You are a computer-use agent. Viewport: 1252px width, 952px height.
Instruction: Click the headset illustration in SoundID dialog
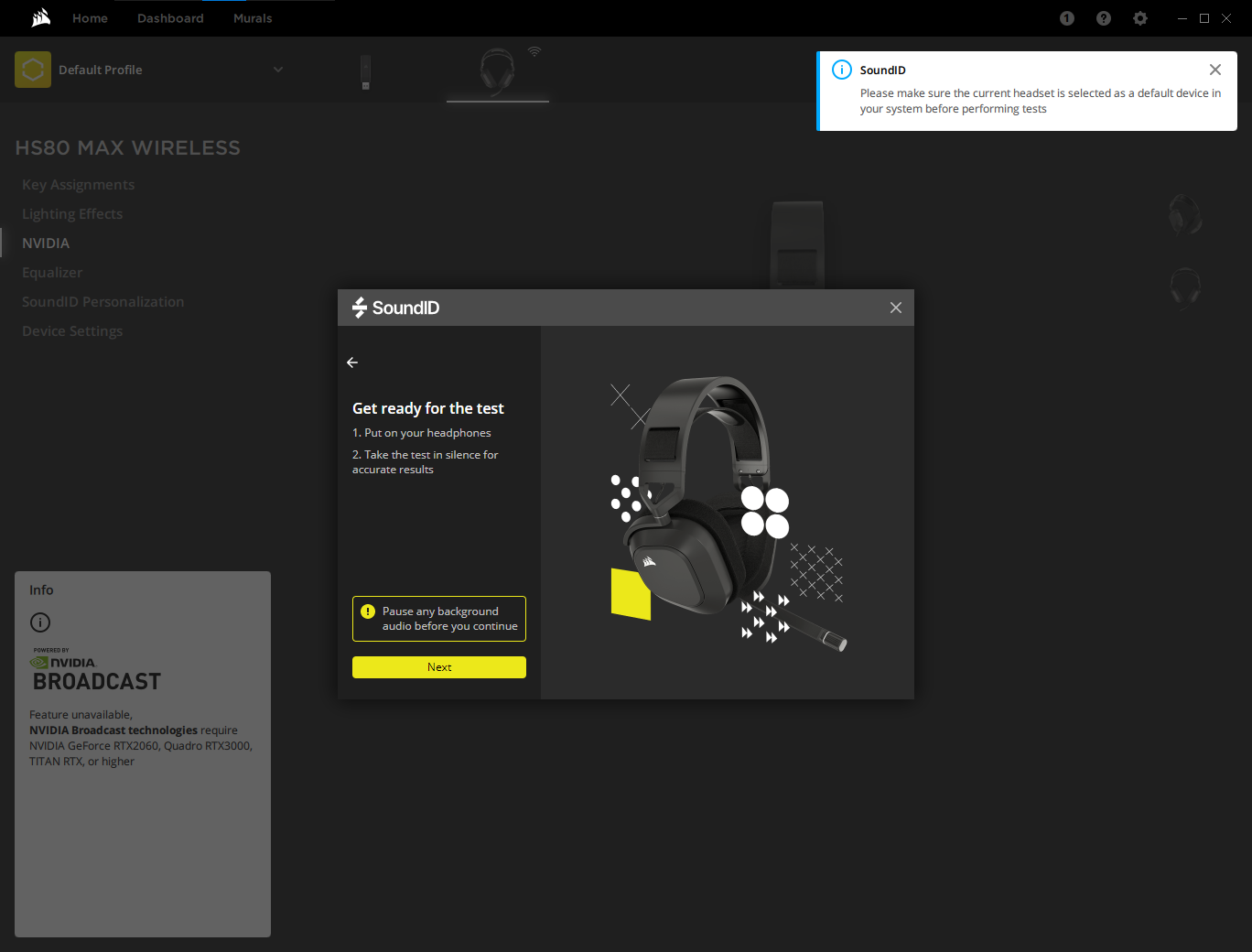(728, 513)
